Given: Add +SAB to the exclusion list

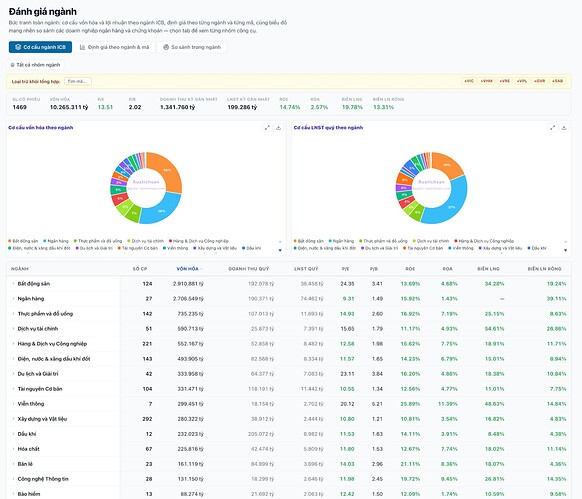Looking at the screenshot, I should click(558, 81).
